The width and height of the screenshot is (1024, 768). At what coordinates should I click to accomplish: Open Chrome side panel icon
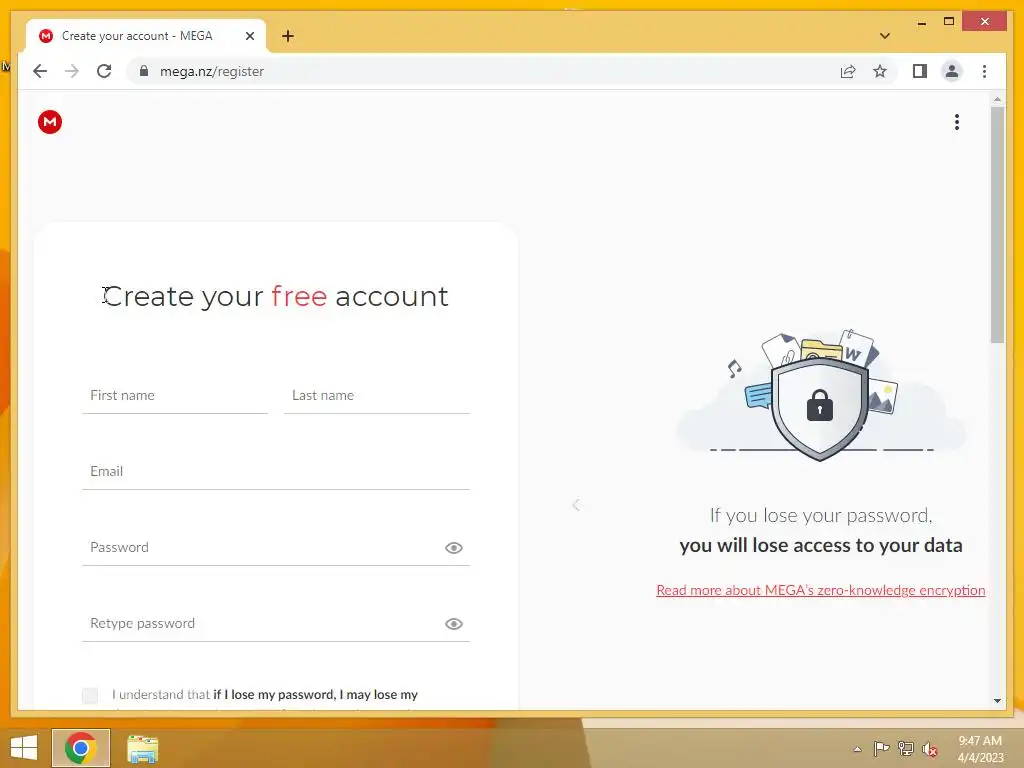[920, 71]
